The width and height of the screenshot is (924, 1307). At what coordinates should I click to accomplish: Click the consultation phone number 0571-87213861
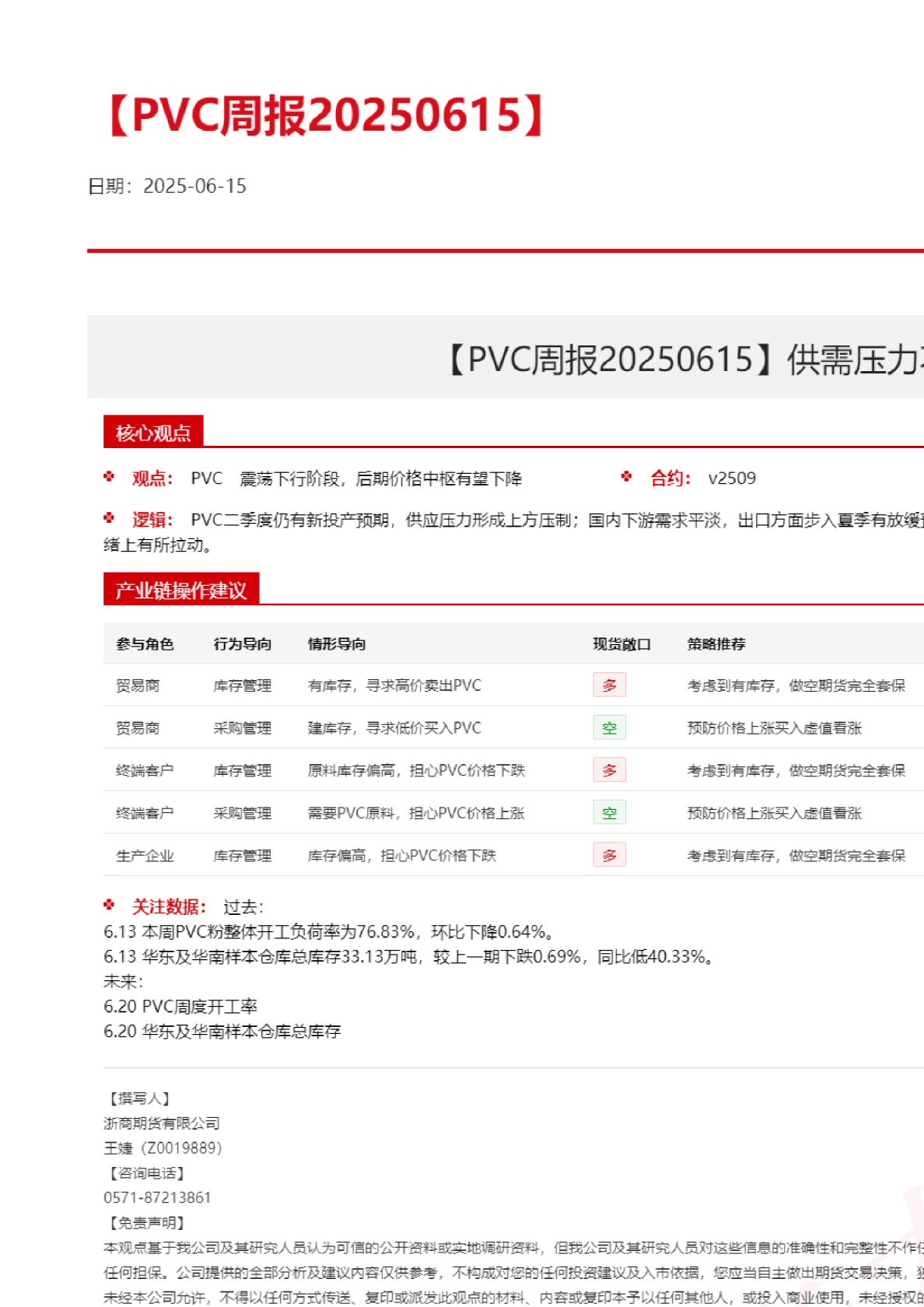[x=157, y=1198]
